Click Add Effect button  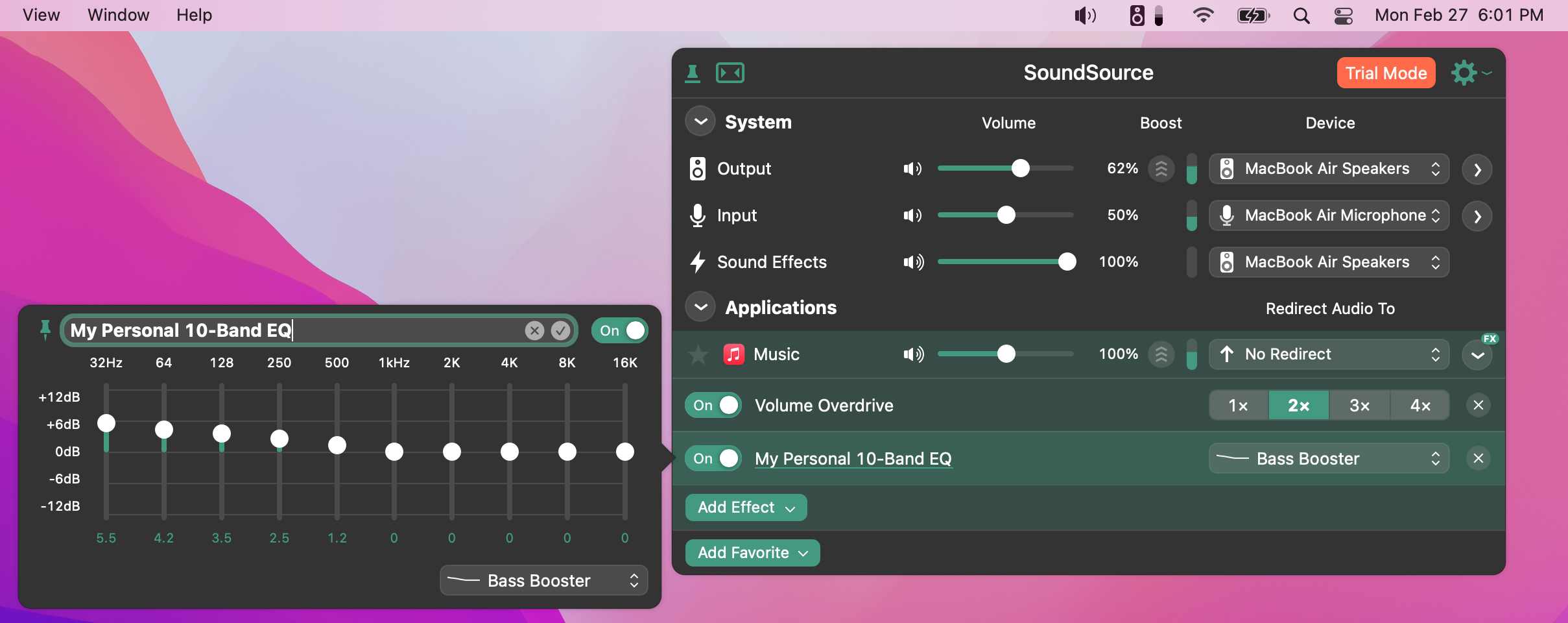pyautogui.click(x=746, y=507)
